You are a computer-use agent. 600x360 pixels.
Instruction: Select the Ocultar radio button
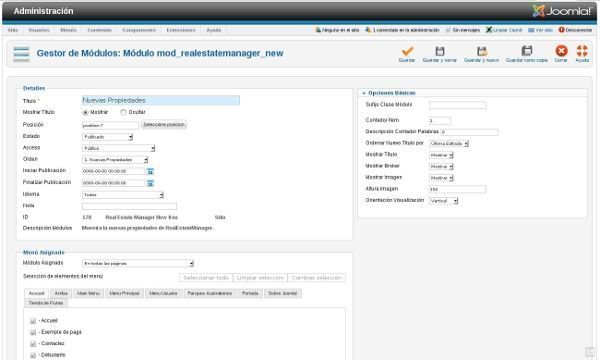[123, 112]
